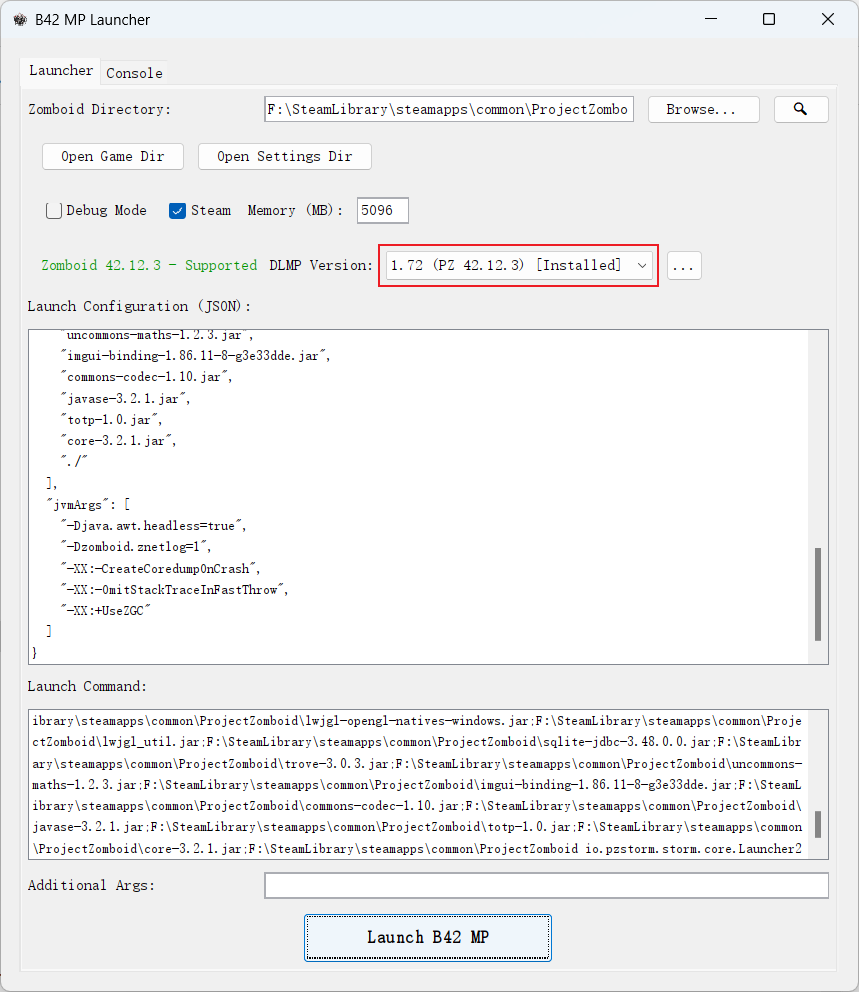Viewport: 859px width, 992px height.
Task: Enable the Debug Mode checkbox
Action: [54, 211]
